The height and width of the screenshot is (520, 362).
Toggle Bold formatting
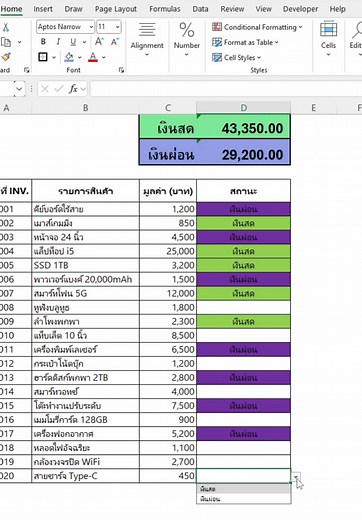tap(43, 42)
